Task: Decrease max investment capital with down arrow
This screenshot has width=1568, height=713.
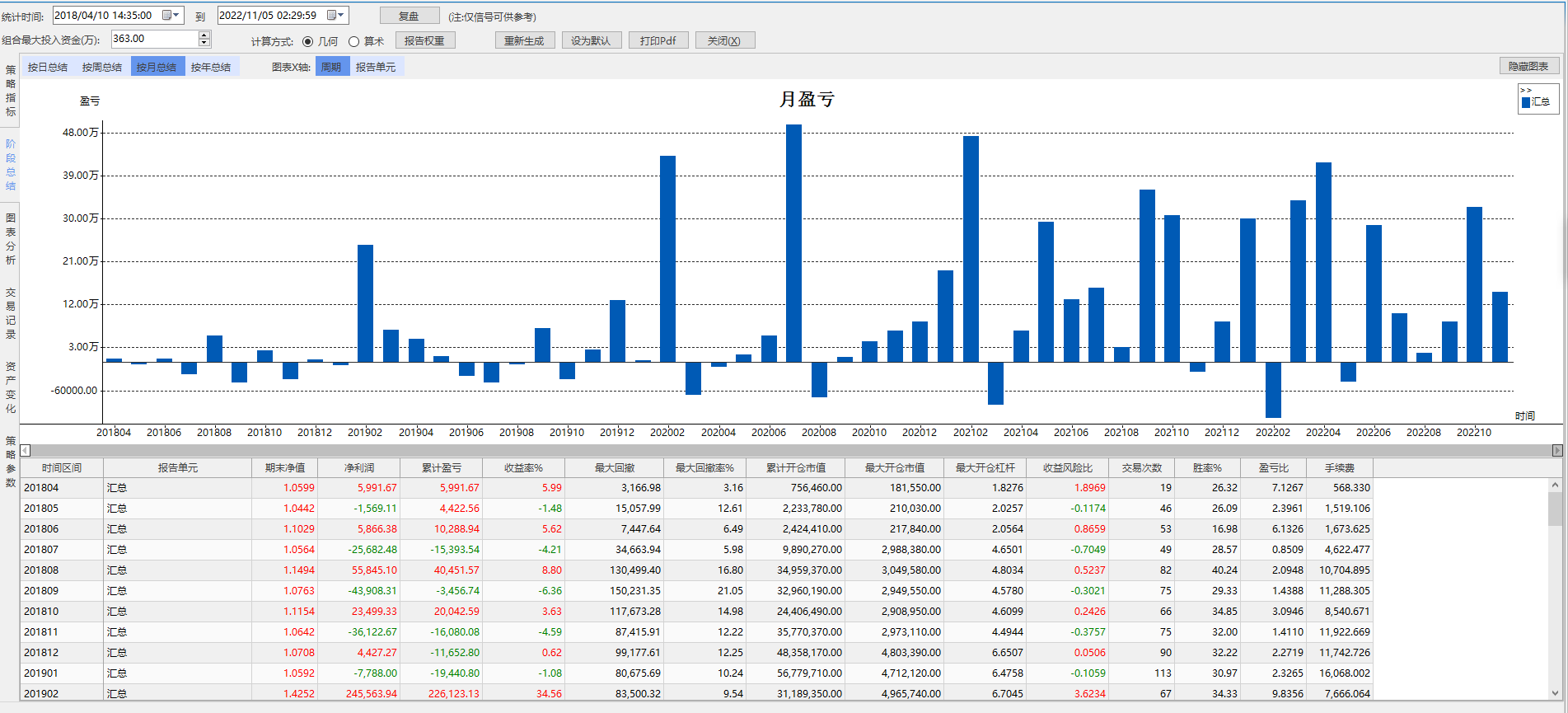Action: coord(204,43)
